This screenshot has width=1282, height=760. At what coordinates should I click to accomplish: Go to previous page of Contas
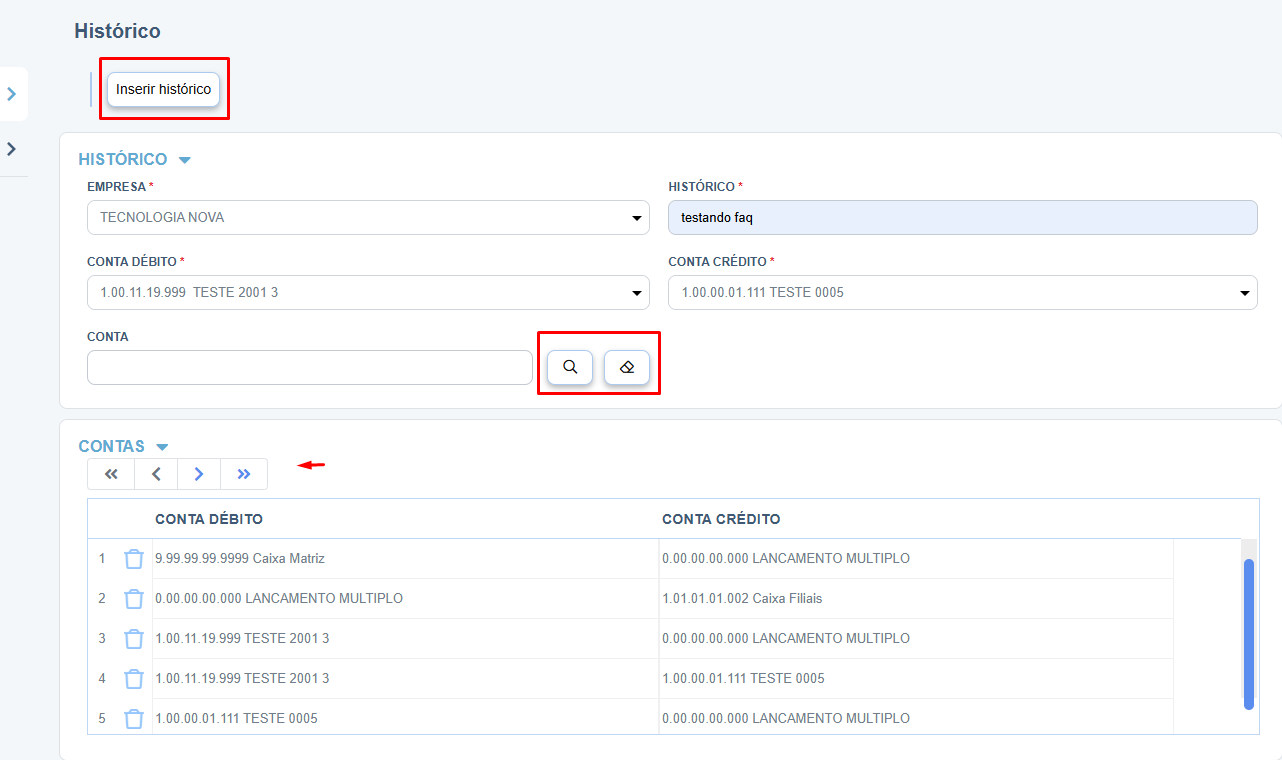coord(156,474)
